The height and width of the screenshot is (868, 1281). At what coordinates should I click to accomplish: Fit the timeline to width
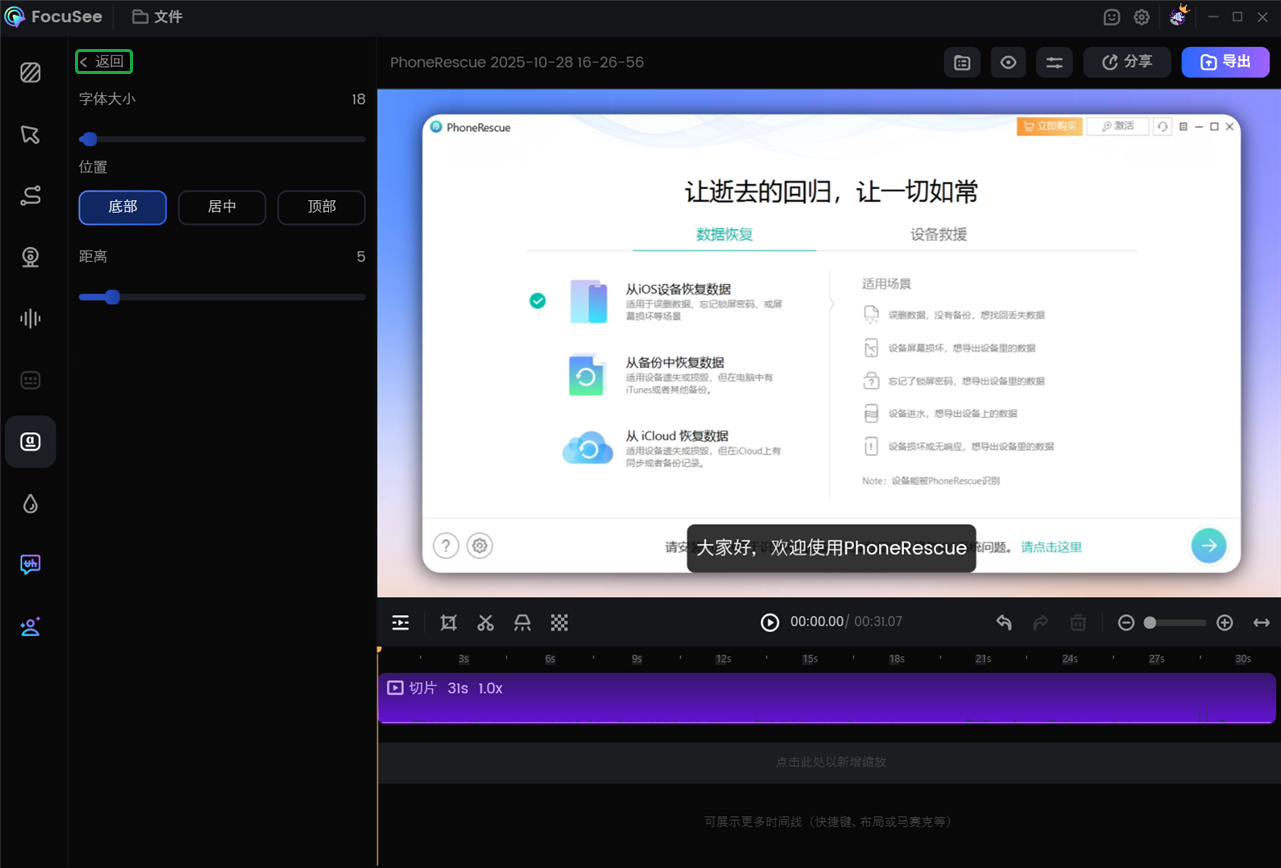pyautogui.click(x=1262, y=622)
